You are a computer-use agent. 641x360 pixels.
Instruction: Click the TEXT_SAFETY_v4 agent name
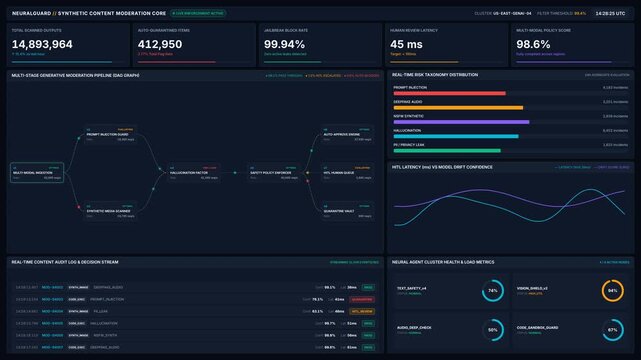[412, 288]
